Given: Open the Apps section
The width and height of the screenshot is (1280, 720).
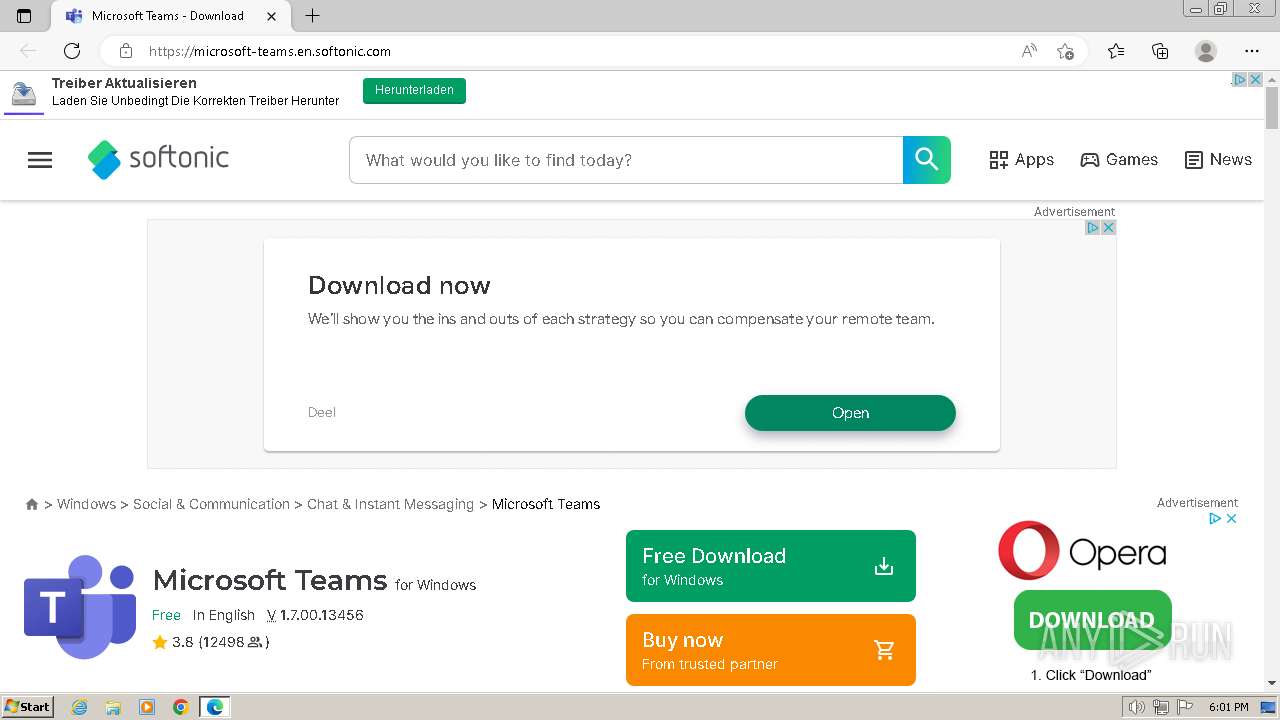Looking at the screenshot, I should coord(1021,160).
